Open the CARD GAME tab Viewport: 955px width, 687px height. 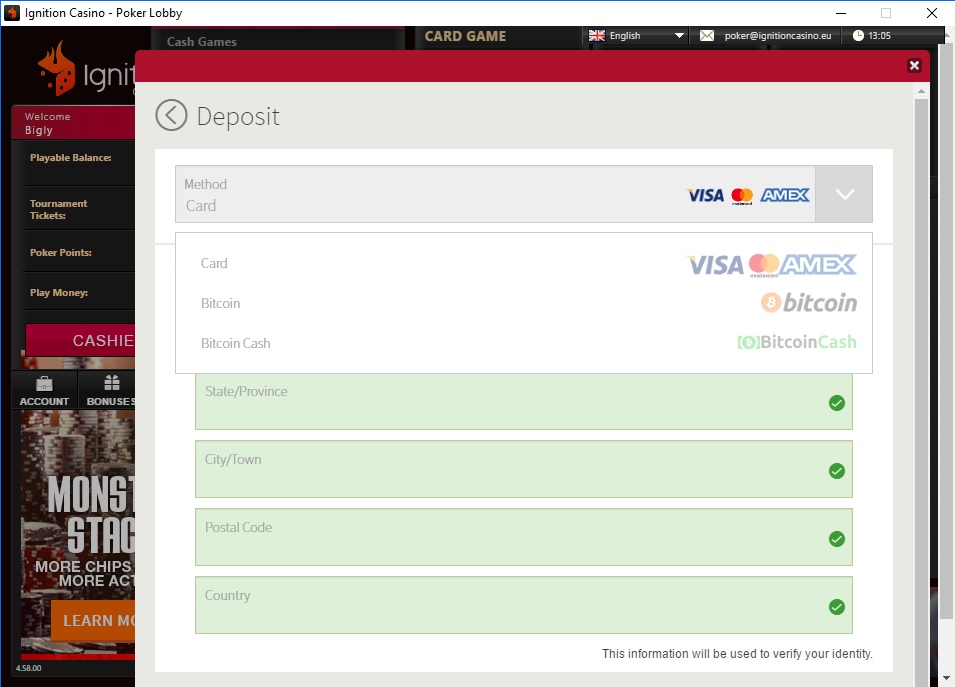465,36
